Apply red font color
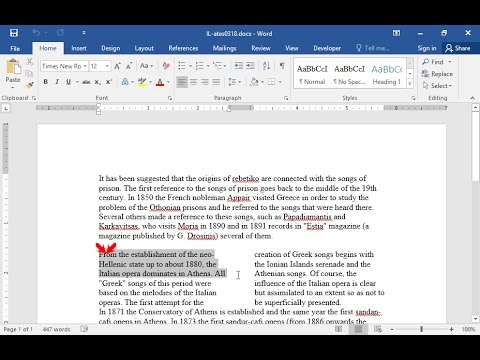 pyautogui.click(x=160, y=82)
